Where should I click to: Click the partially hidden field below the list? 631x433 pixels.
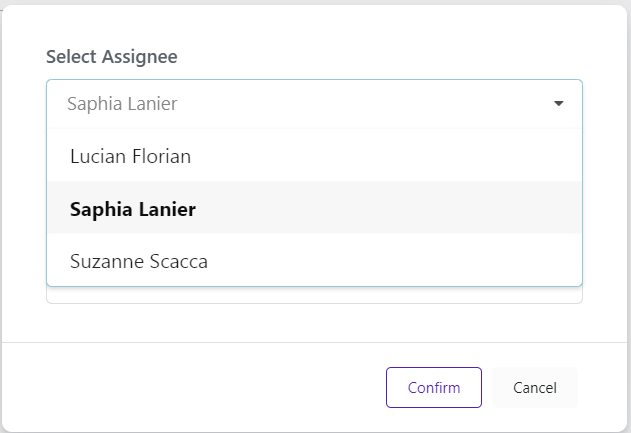click(x=314, y=295)
